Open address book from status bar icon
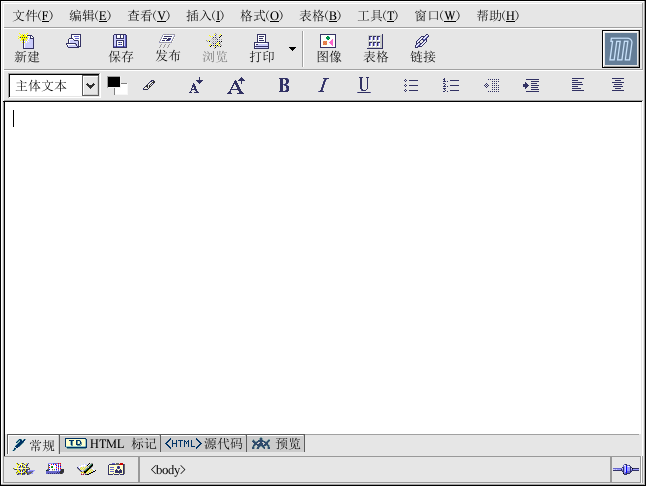 pos(116,469)
